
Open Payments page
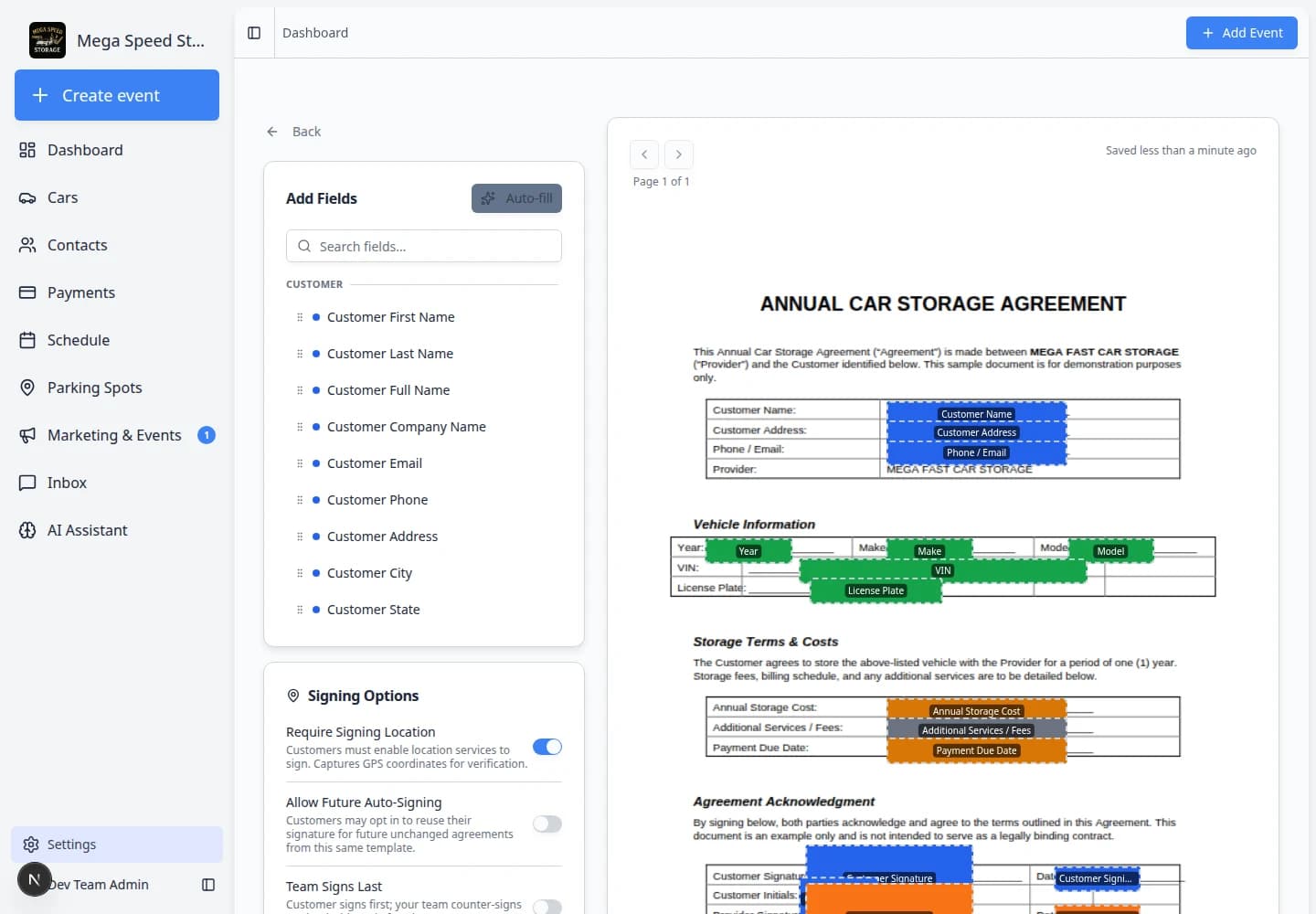click(117, 292)
